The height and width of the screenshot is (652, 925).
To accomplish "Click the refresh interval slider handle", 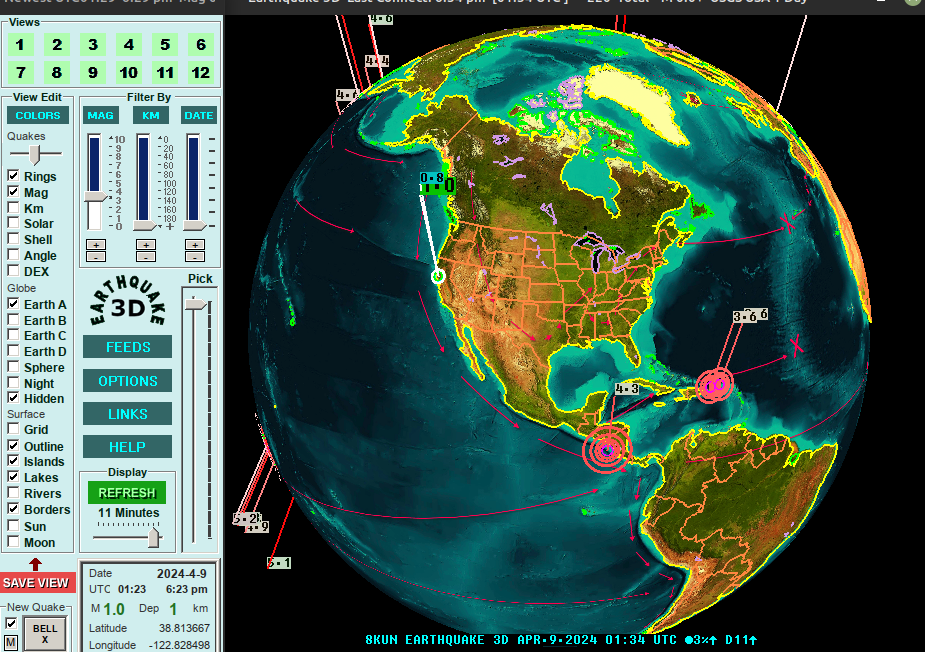I will click(x=154, y=538).
